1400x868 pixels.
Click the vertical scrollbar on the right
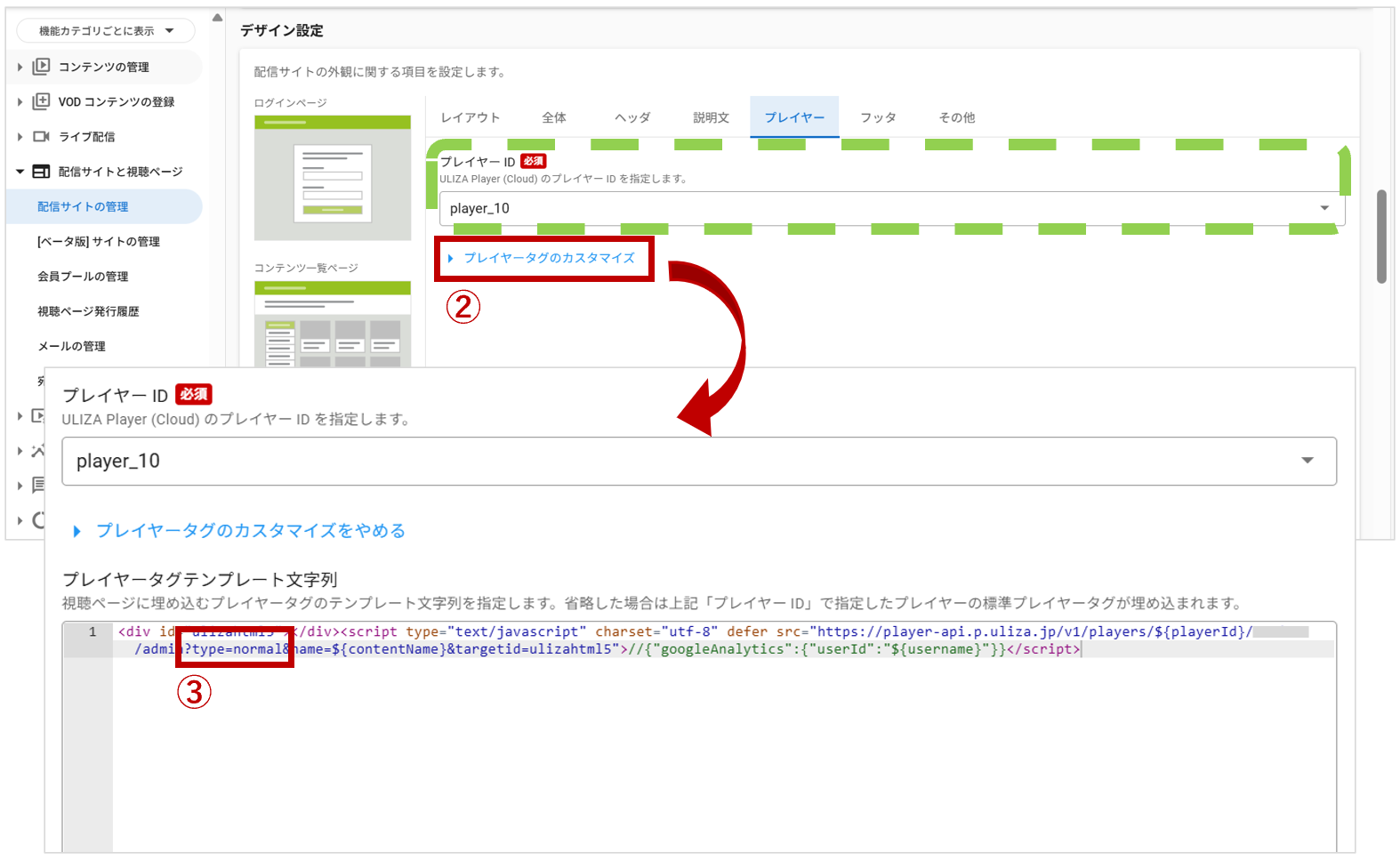(x=1381, y=236)
